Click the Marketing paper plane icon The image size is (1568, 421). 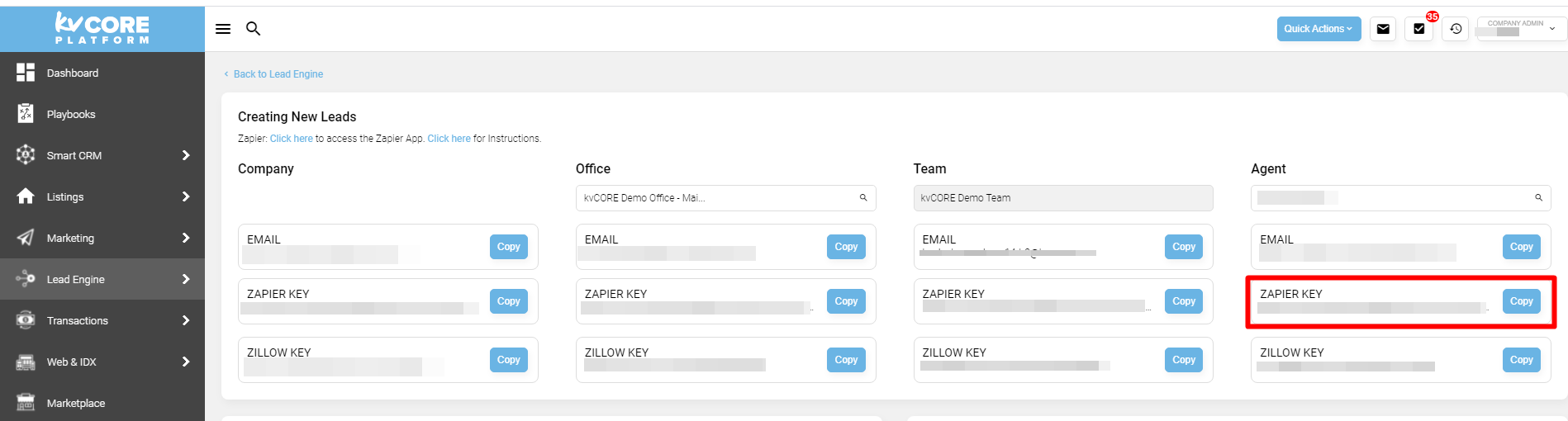pos(26,238)
